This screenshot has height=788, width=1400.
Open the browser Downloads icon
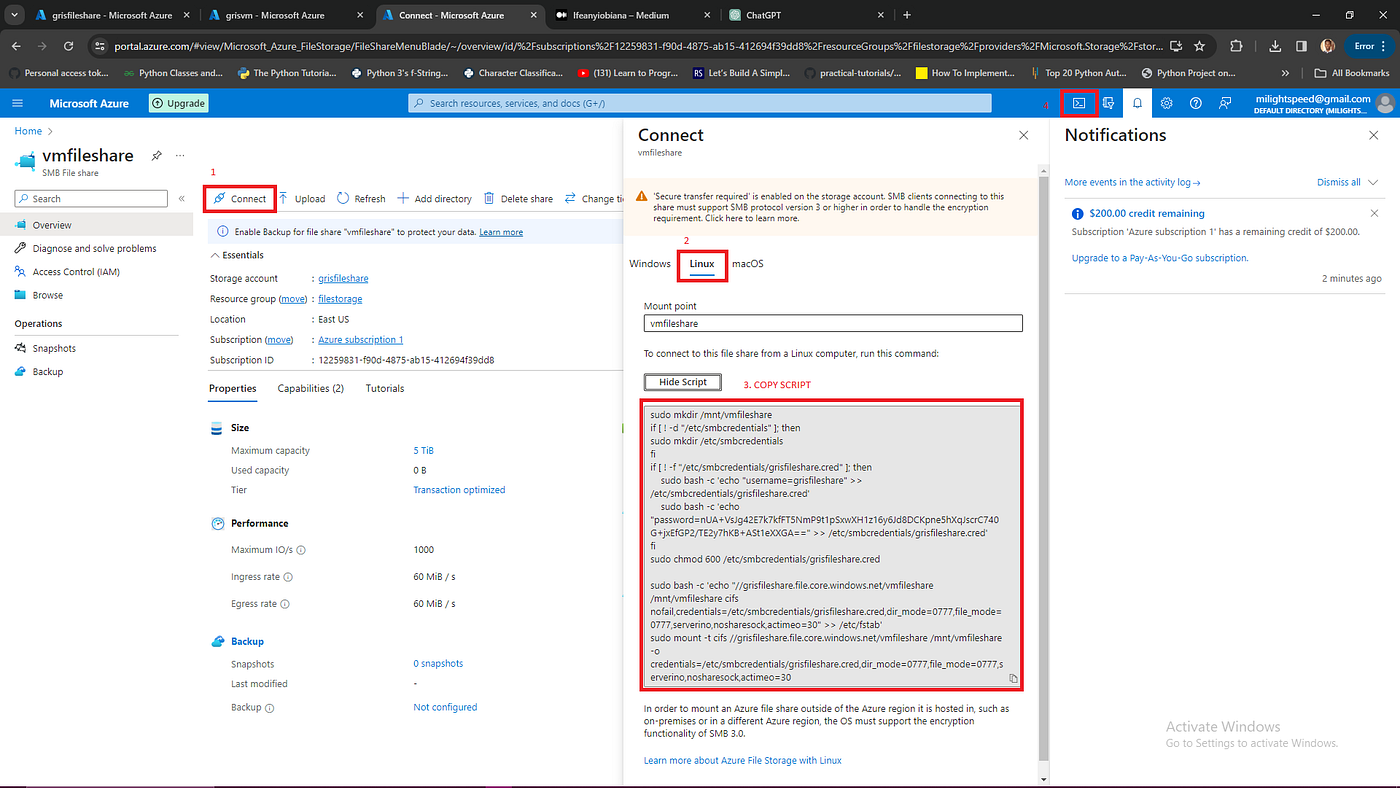[x=1275, y=46]
